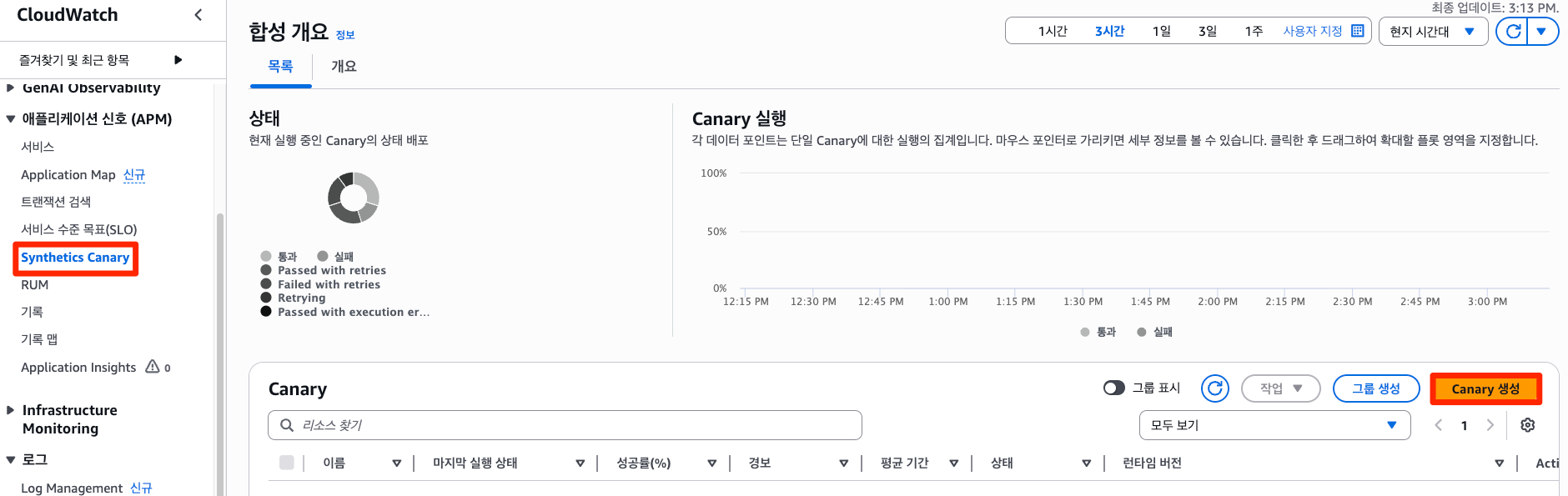
Task: Select the 1주 time range
Action: coord(1254,31)
